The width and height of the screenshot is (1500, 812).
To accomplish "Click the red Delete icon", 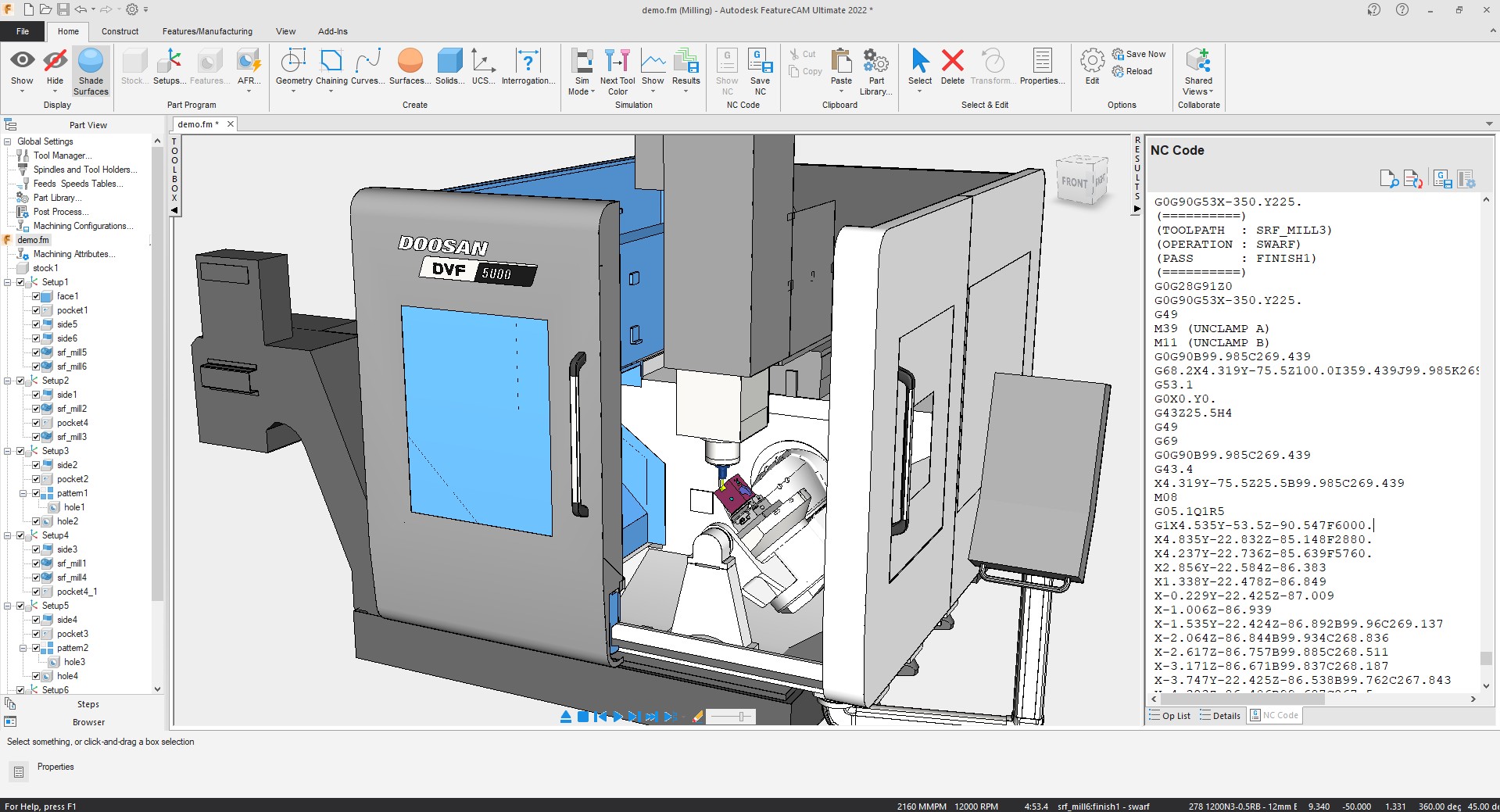I will click(x=953, y=61).
